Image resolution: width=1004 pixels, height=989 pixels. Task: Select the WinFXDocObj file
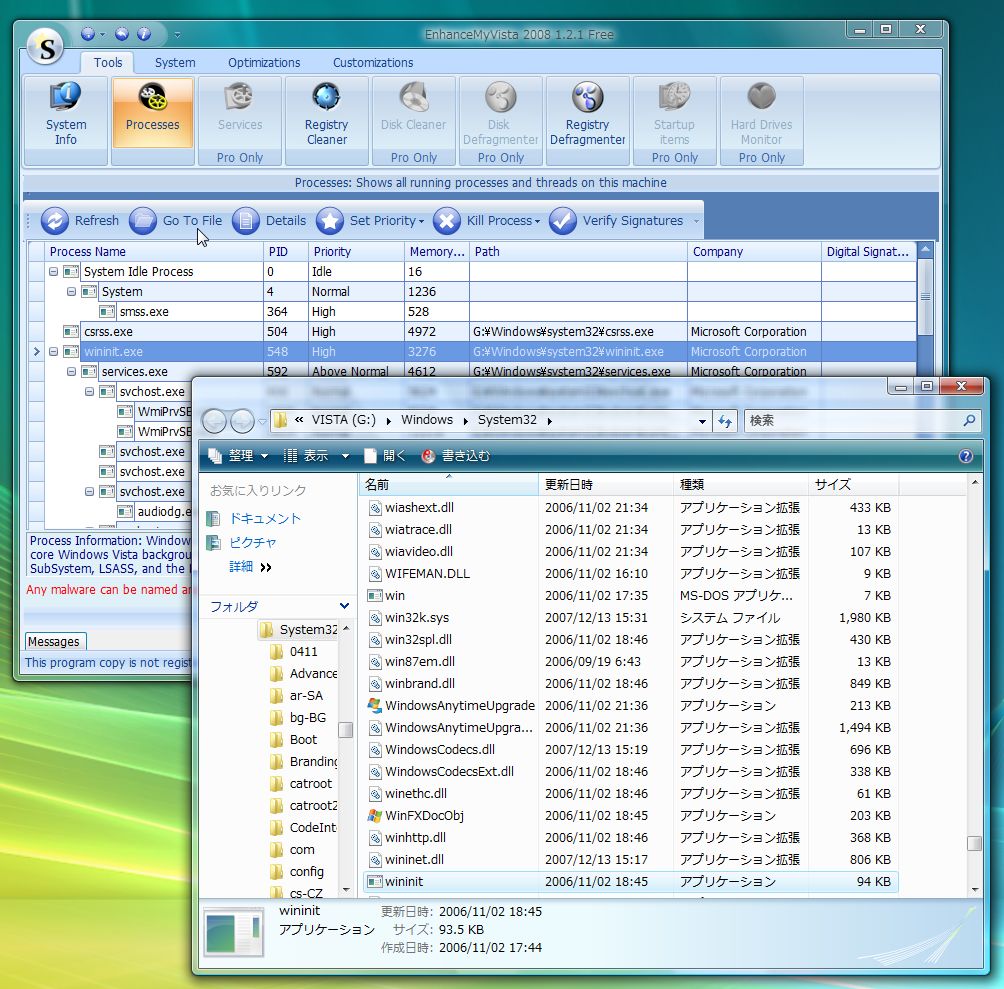coord(631,816)
